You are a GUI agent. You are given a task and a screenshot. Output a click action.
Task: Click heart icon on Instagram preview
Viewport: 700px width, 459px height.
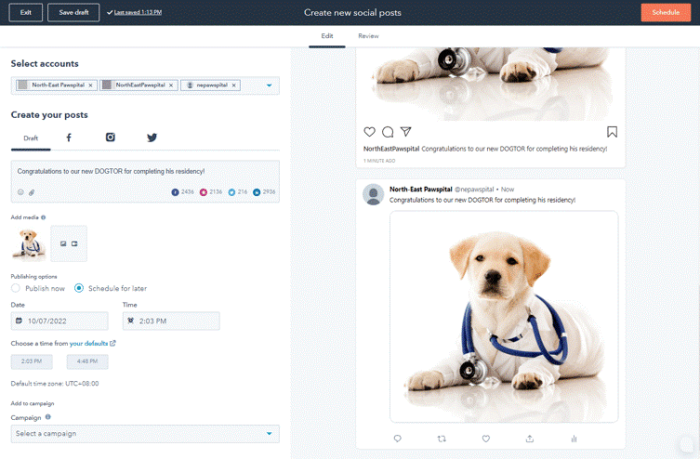point(369,132)
